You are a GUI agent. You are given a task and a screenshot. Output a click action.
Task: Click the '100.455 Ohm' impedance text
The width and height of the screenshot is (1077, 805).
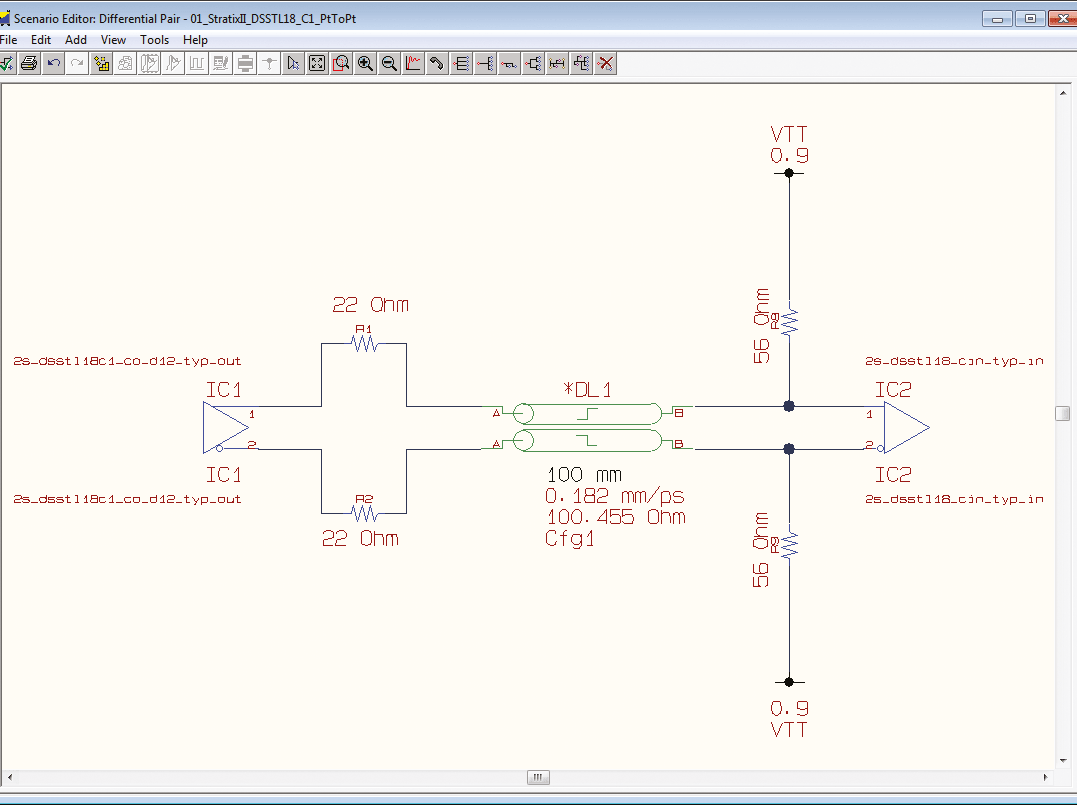[x=616, y=517]
